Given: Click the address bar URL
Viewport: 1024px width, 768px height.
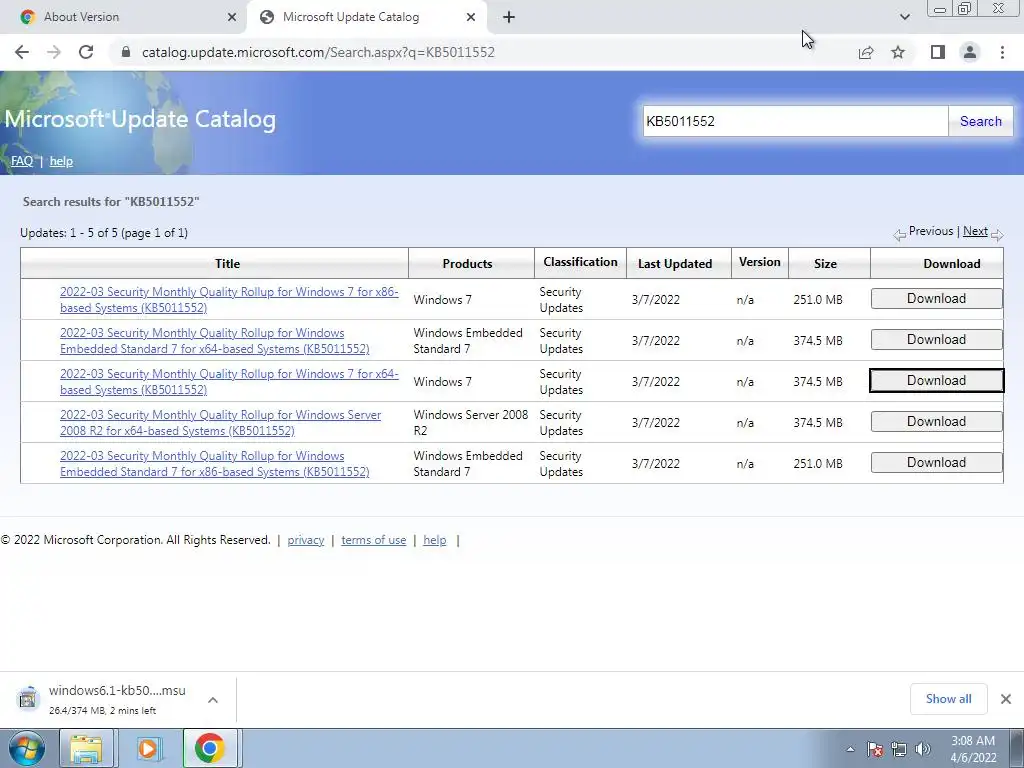Looking at the screenshot, I should pos(318,52).
